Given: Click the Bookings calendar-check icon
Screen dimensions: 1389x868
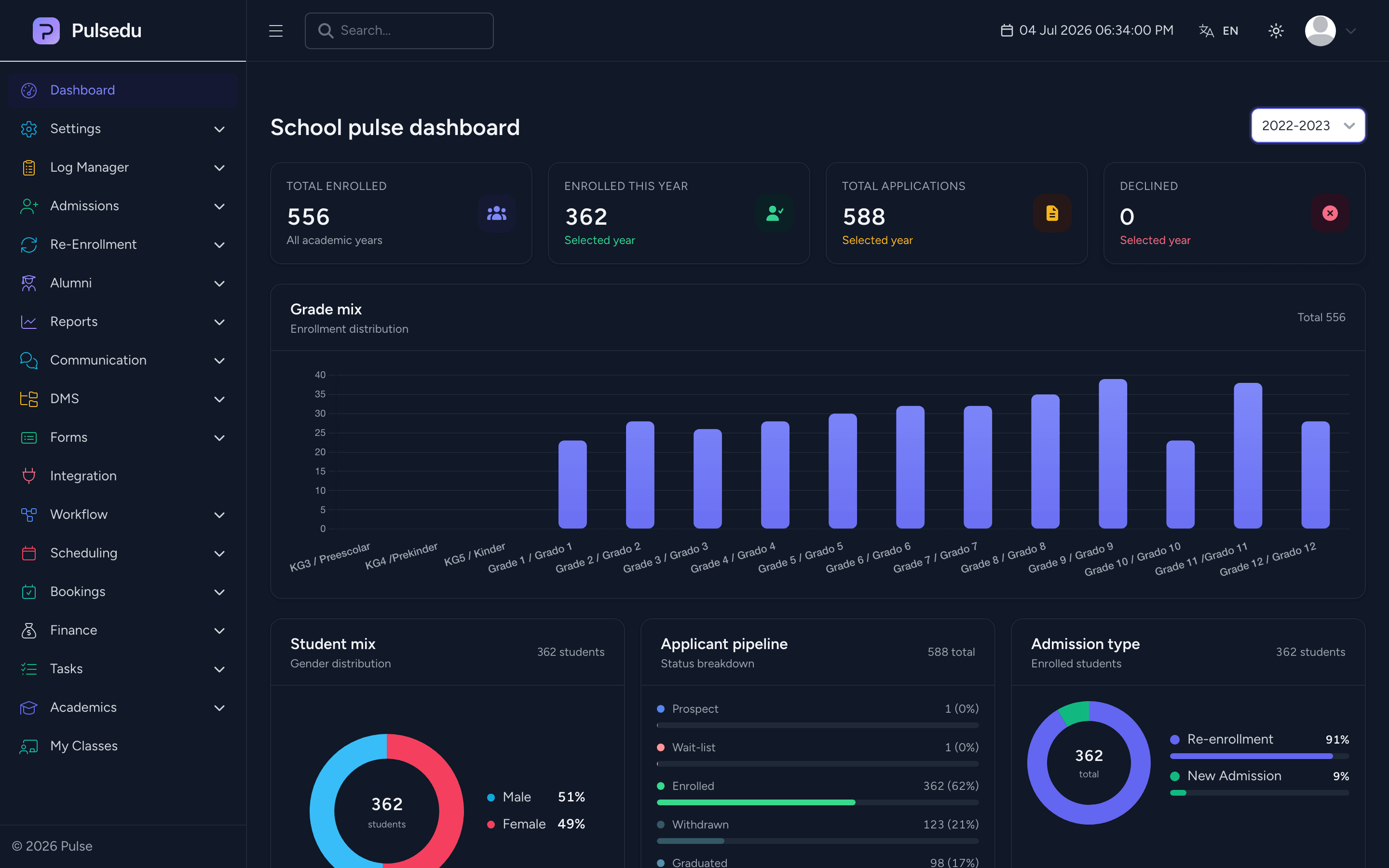Looking at the screenshot, I should (29, 591).
